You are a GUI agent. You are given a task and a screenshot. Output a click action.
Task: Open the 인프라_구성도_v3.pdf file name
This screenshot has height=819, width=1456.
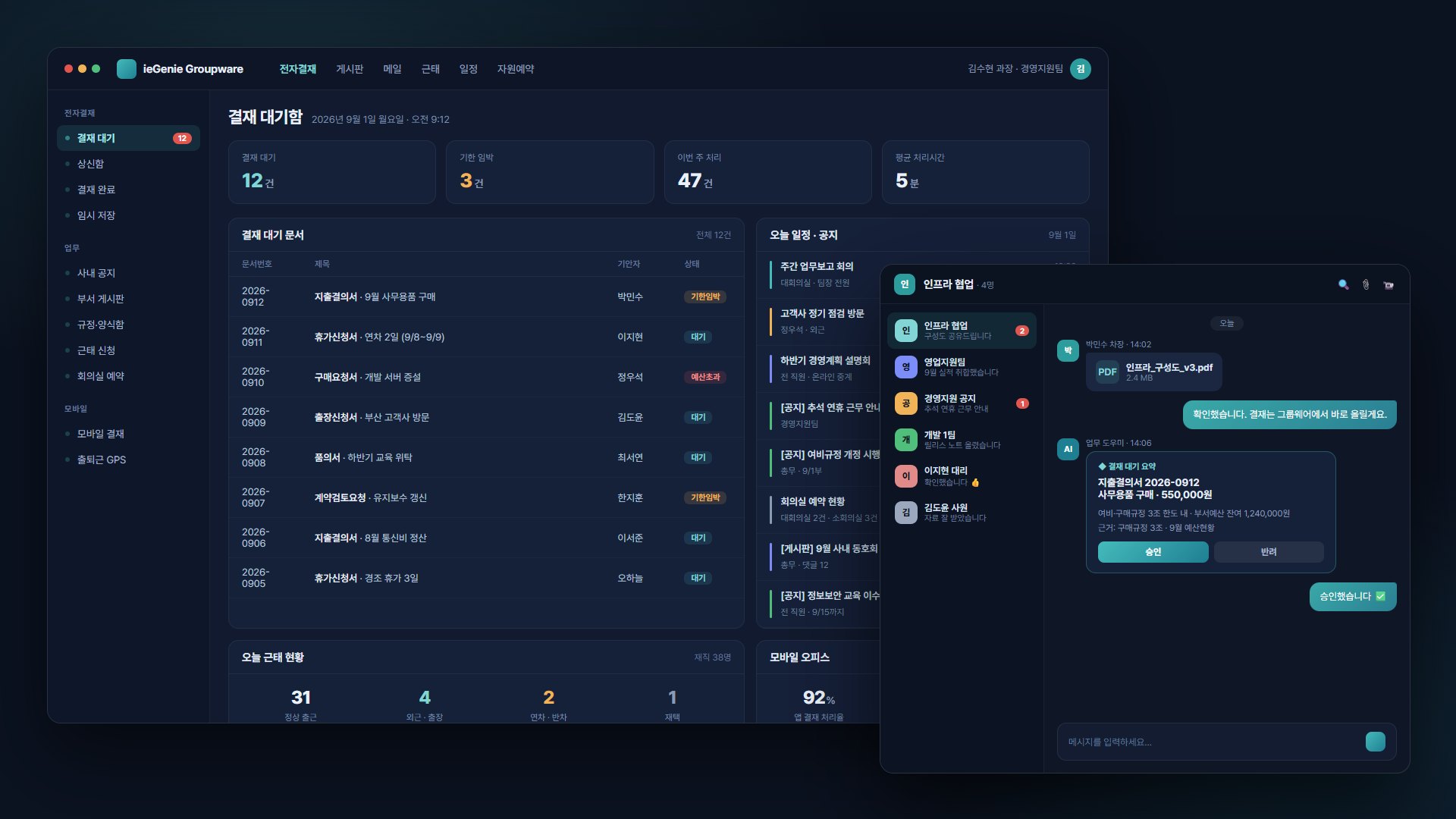(x=1169, y=367)
